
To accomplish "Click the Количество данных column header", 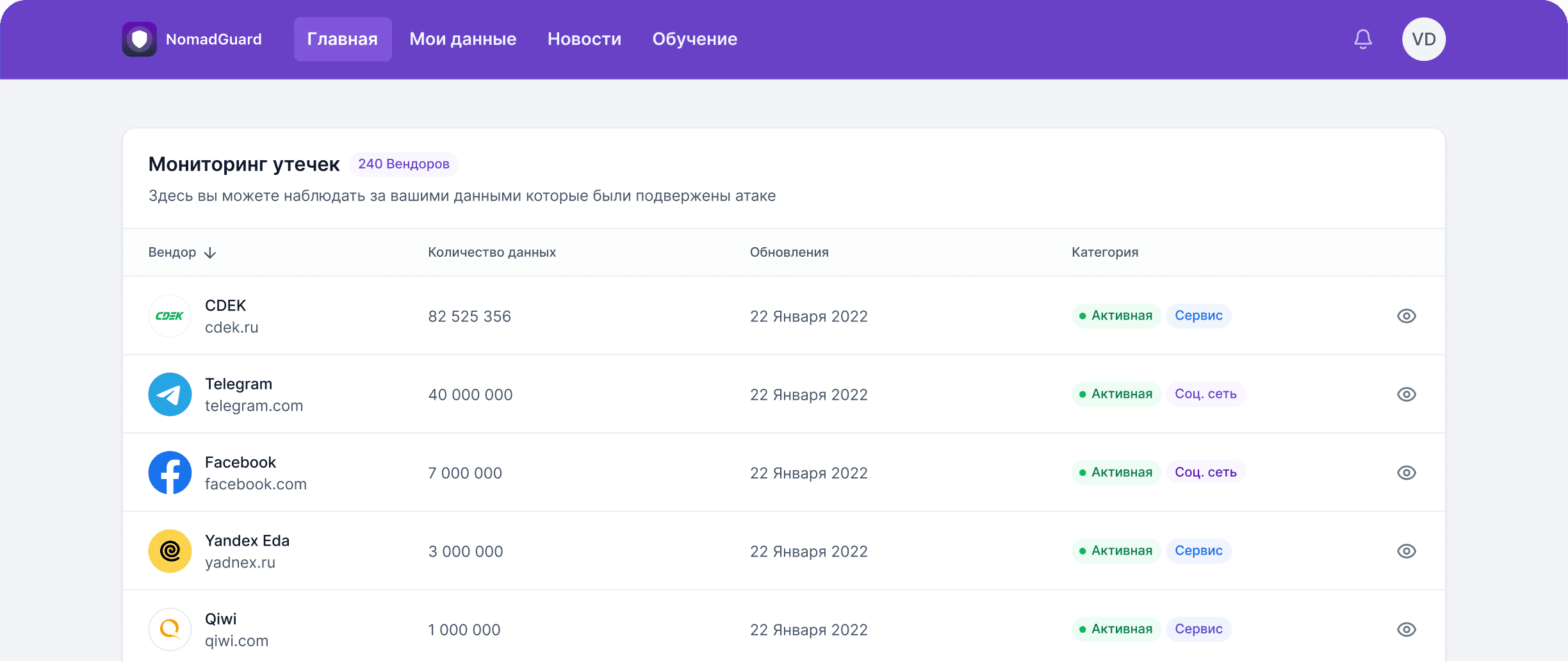I will click(x=492, y=252).
